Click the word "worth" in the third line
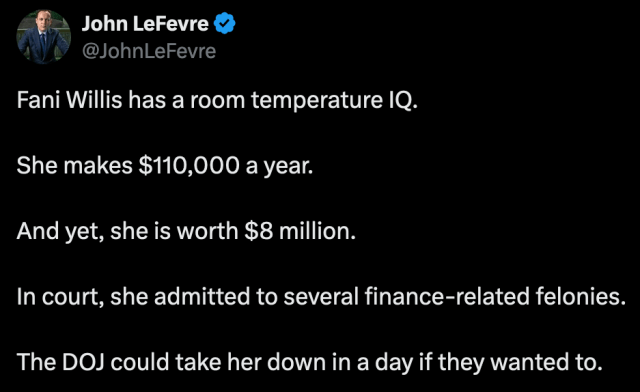Viewport: 640px width, 392px height. point(207,231)
